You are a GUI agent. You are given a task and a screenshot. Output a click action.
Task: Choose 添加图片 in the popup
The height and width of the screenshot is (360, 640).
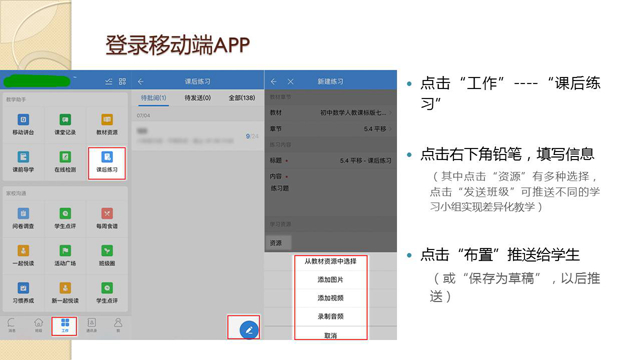coord(331,280)
